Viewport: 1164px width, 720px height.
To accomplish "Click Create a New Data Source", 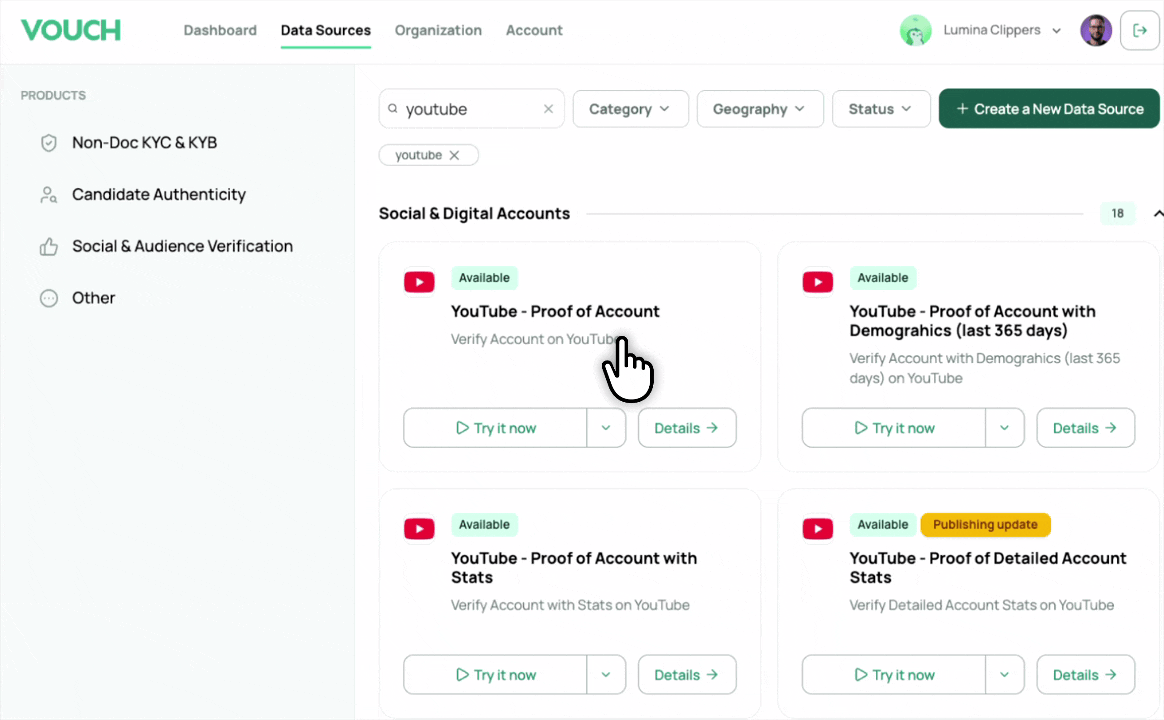I will (1049, 109).
